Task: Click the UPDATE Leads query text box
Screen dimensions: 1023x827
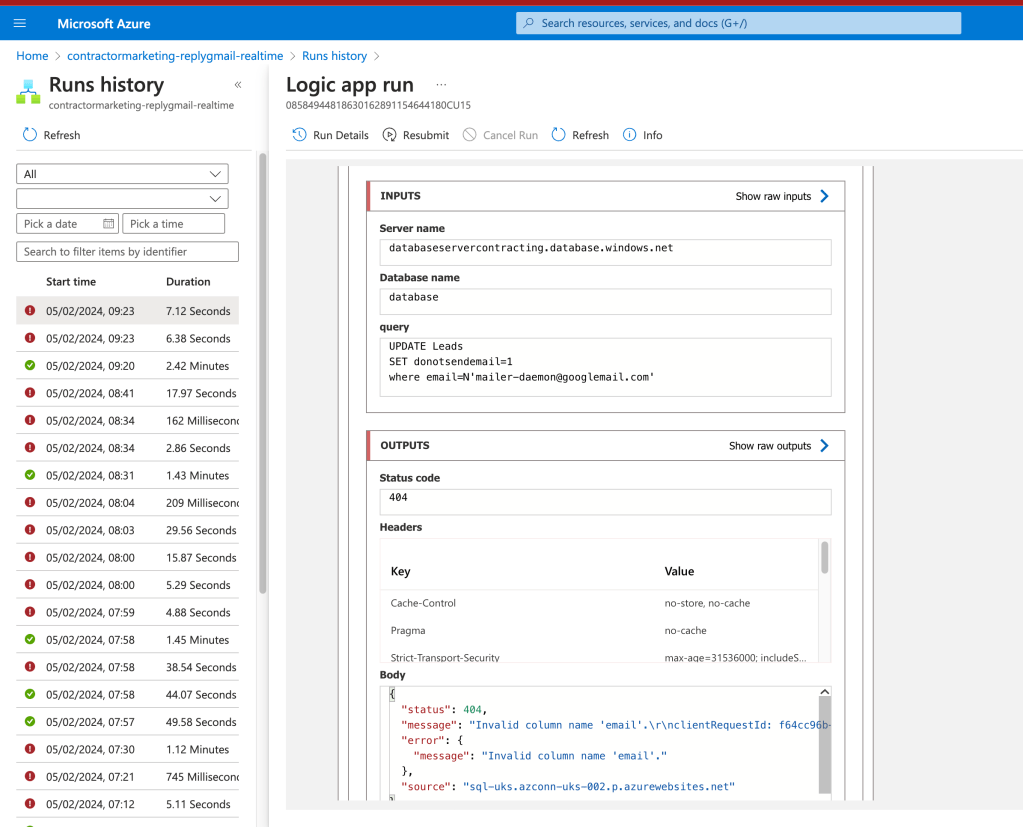Action: (x=605, y=367)
